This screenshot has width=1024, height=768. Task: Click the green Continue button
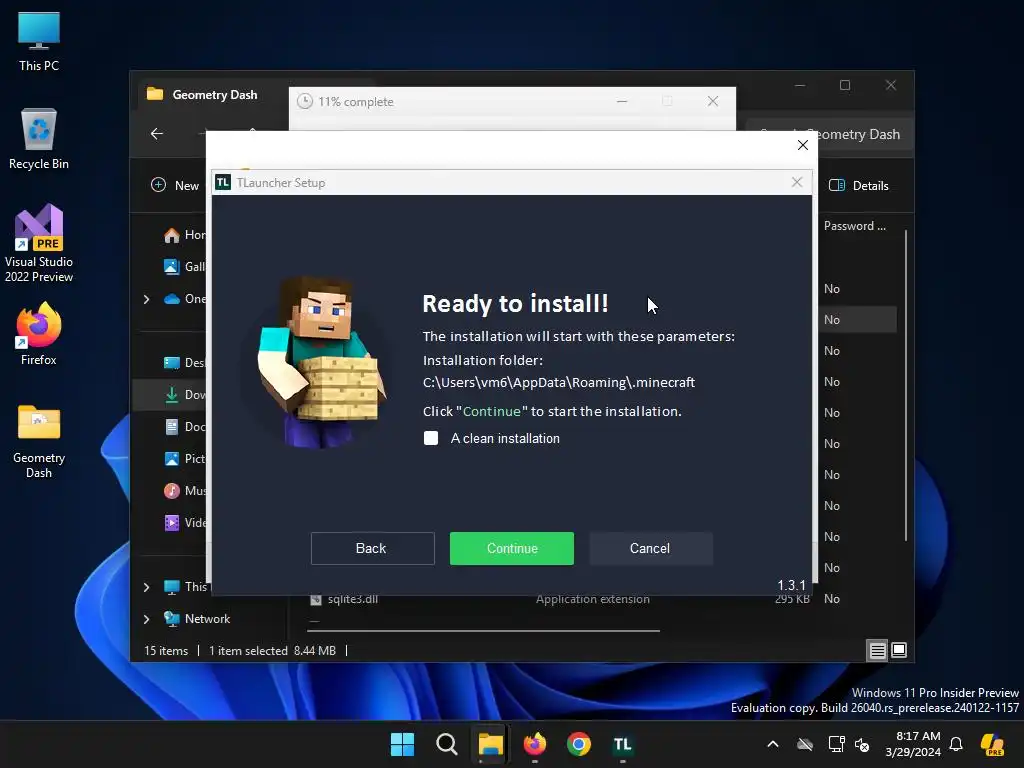coord(511,549)
